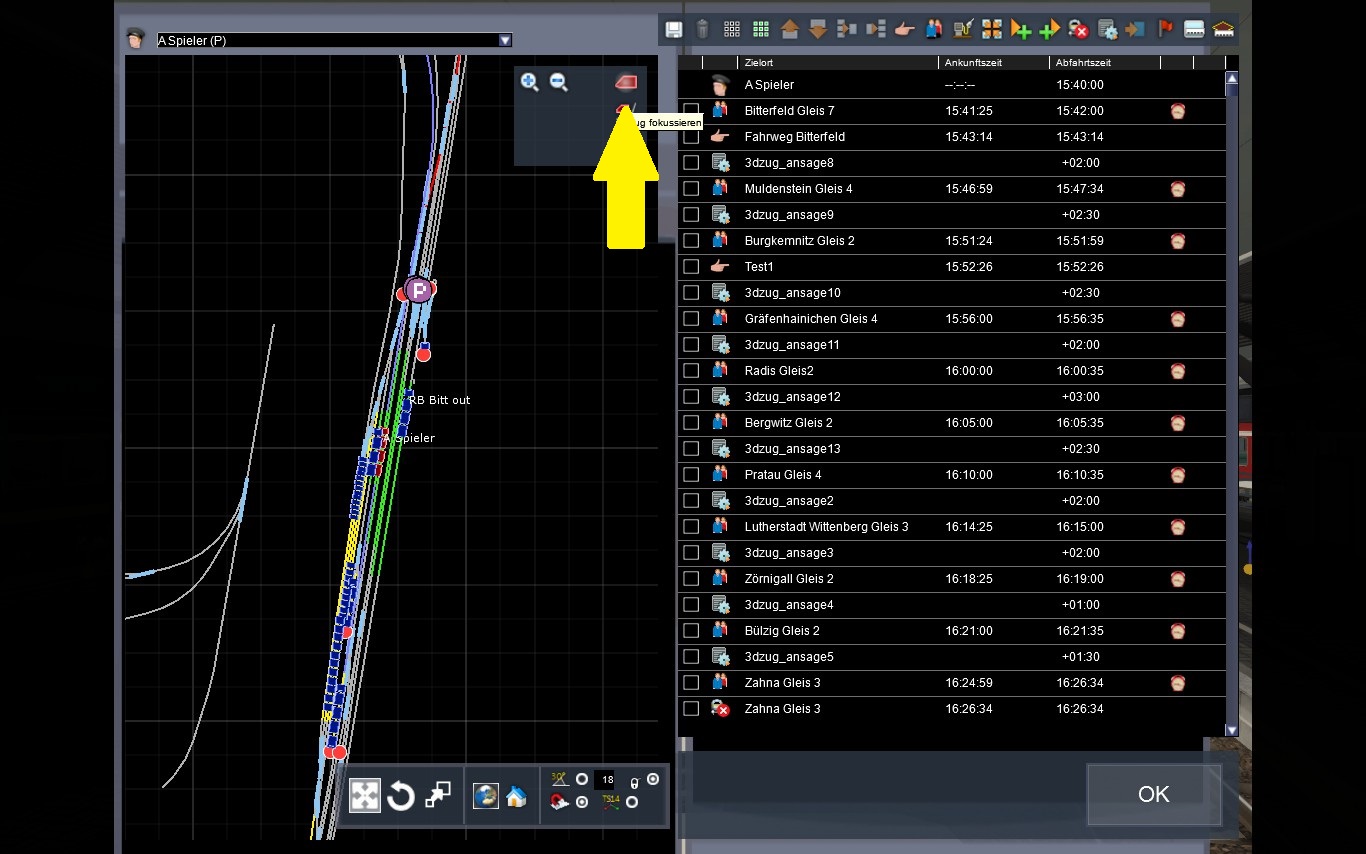Click the trash can delete icon
Screen dimensions: 1366x854
coord(703,29)
